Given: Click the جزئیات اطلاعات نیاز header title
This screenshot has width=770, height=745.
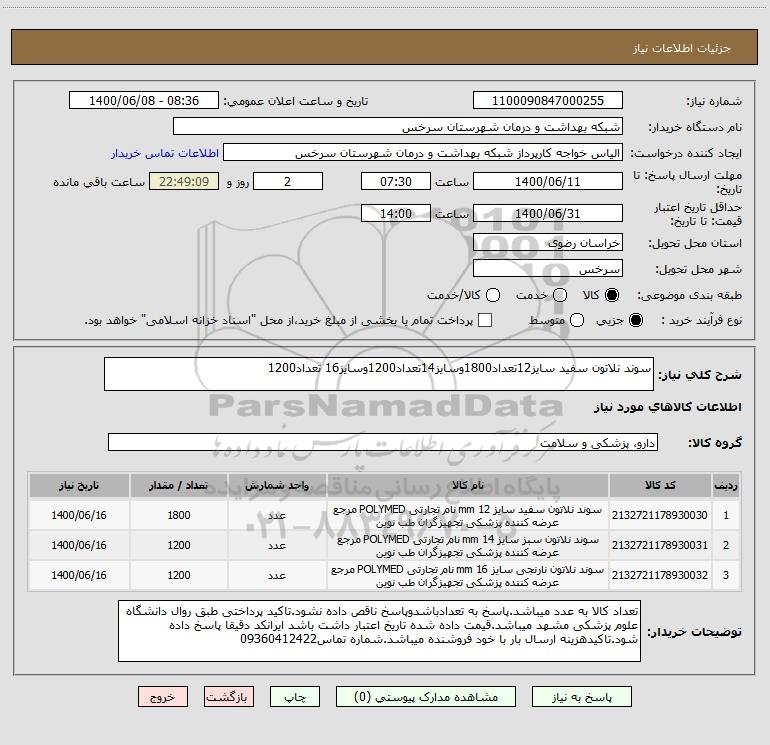Looking at the screenshot, I should [x=682, y=48].
